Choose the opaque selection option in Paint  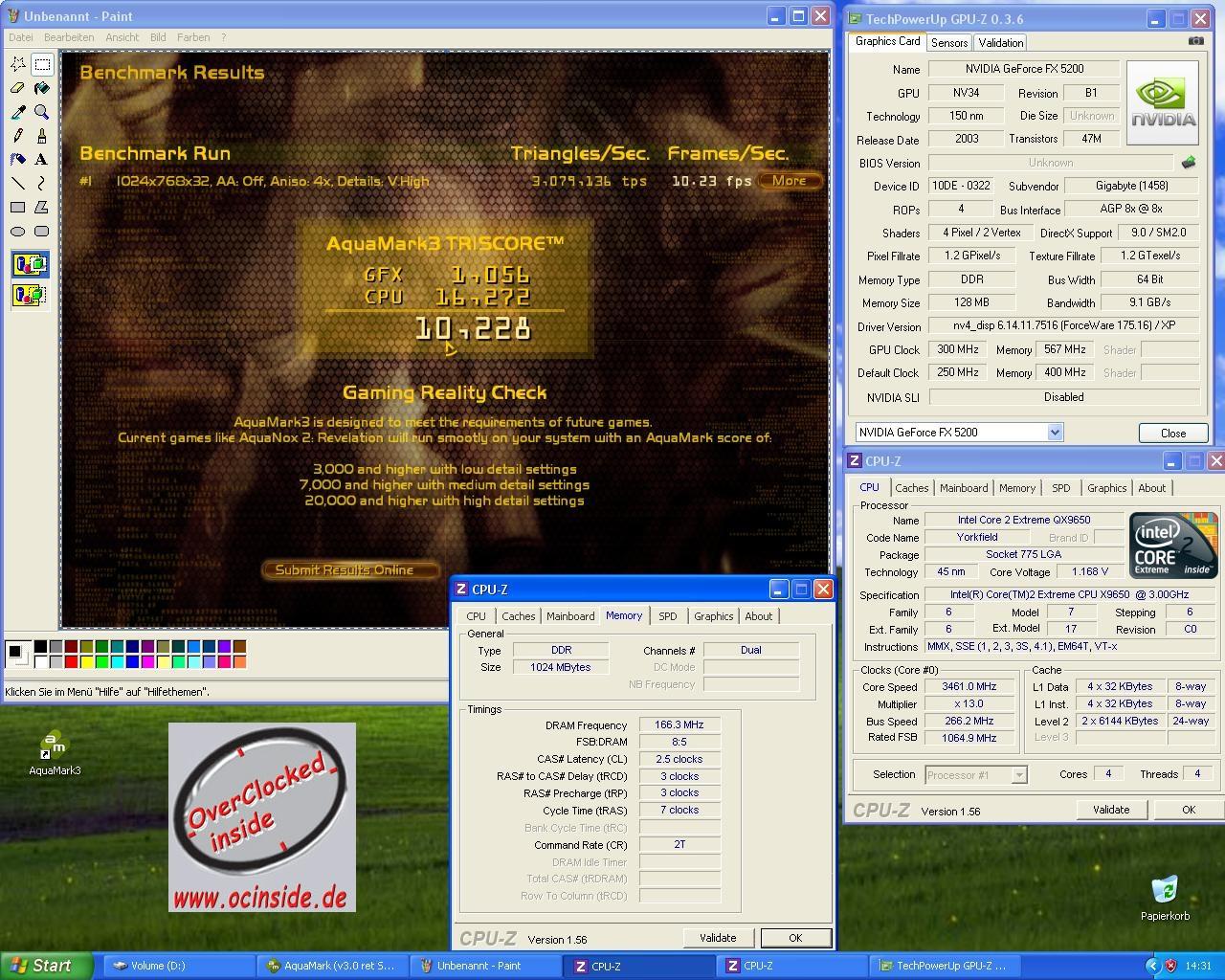pyautogui.click(x=30, y=264)
